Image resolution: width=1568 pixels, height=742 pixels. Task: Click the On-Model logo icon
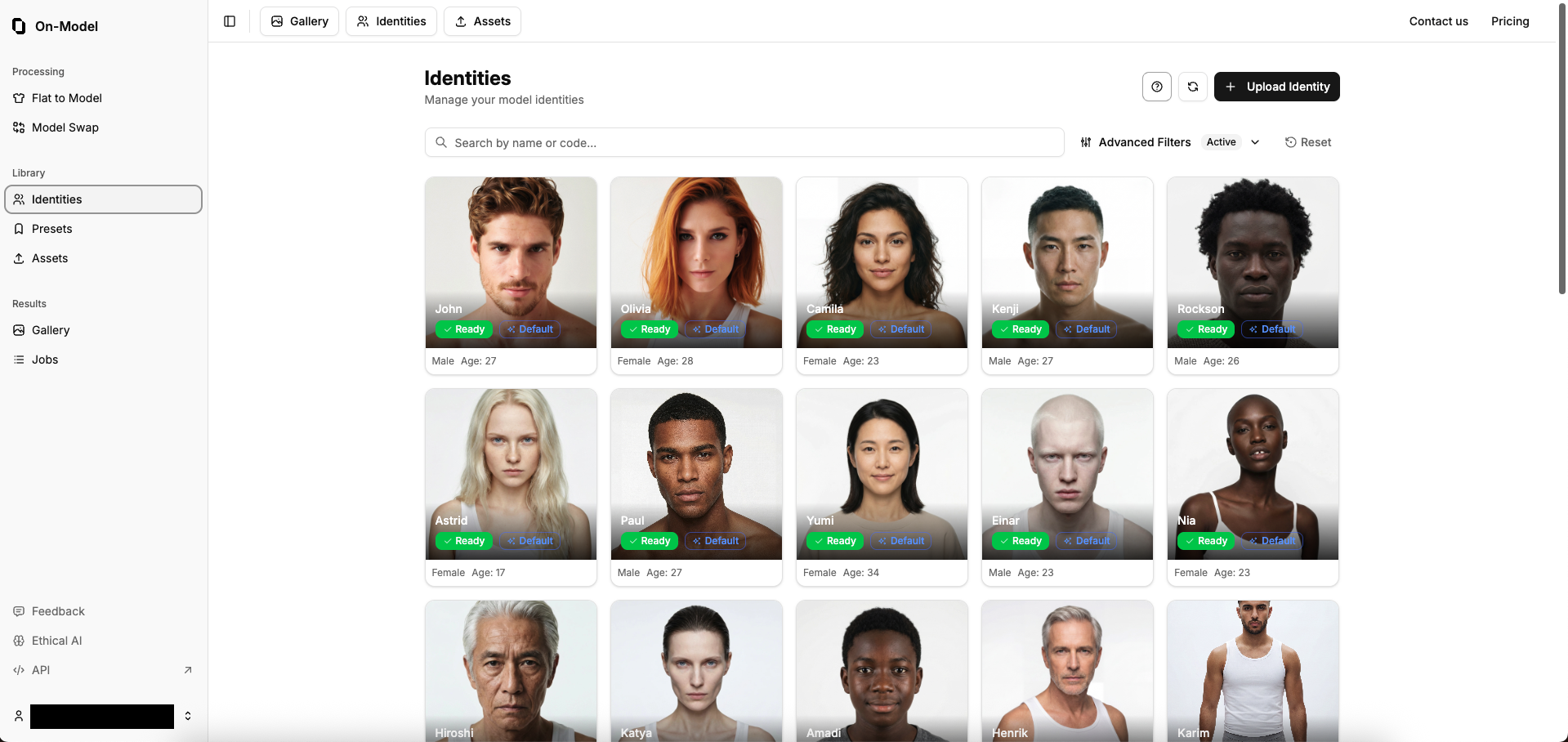[x=19, y=26]
